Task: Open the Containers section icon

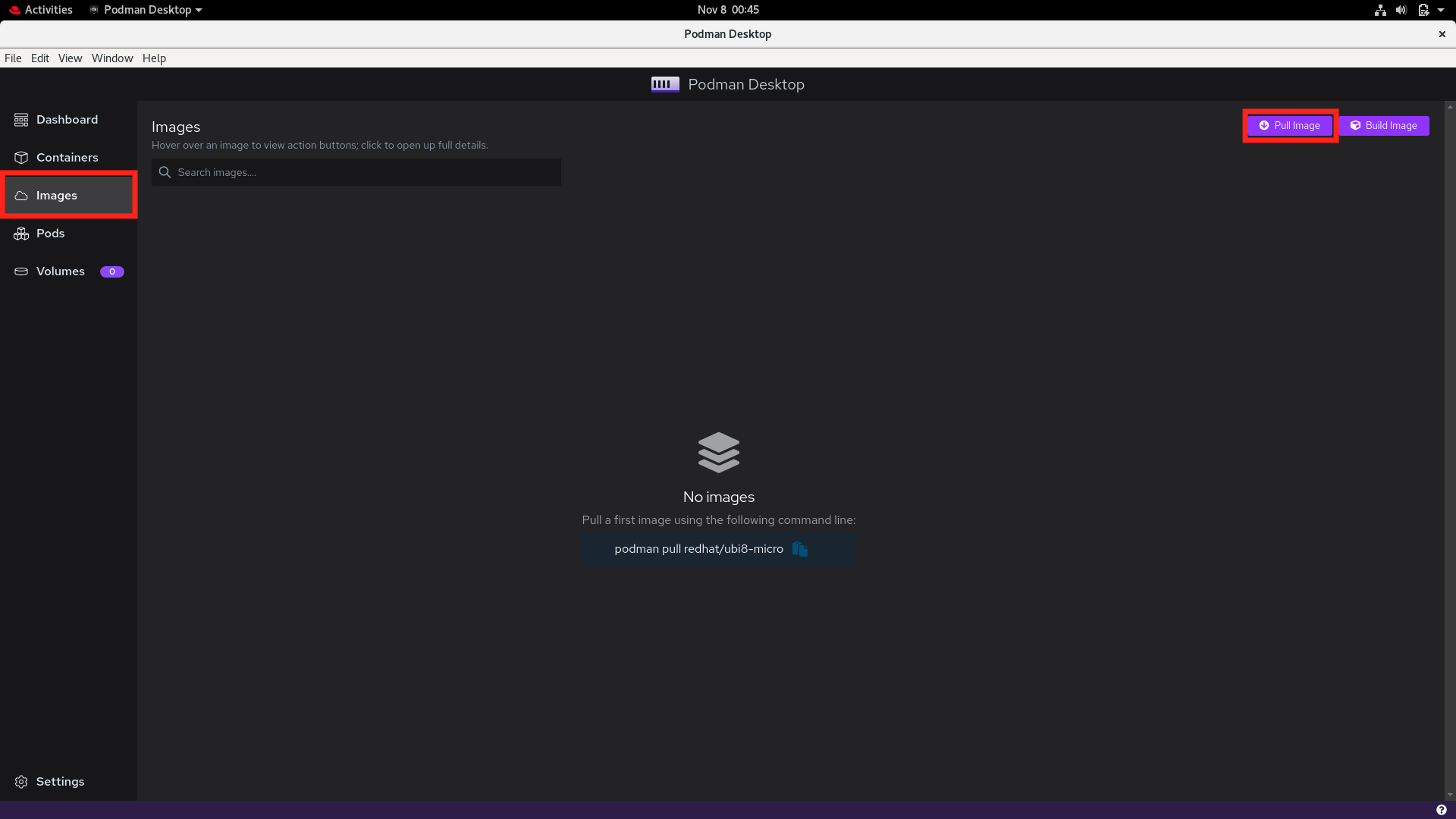Action: tap(20, 157)
